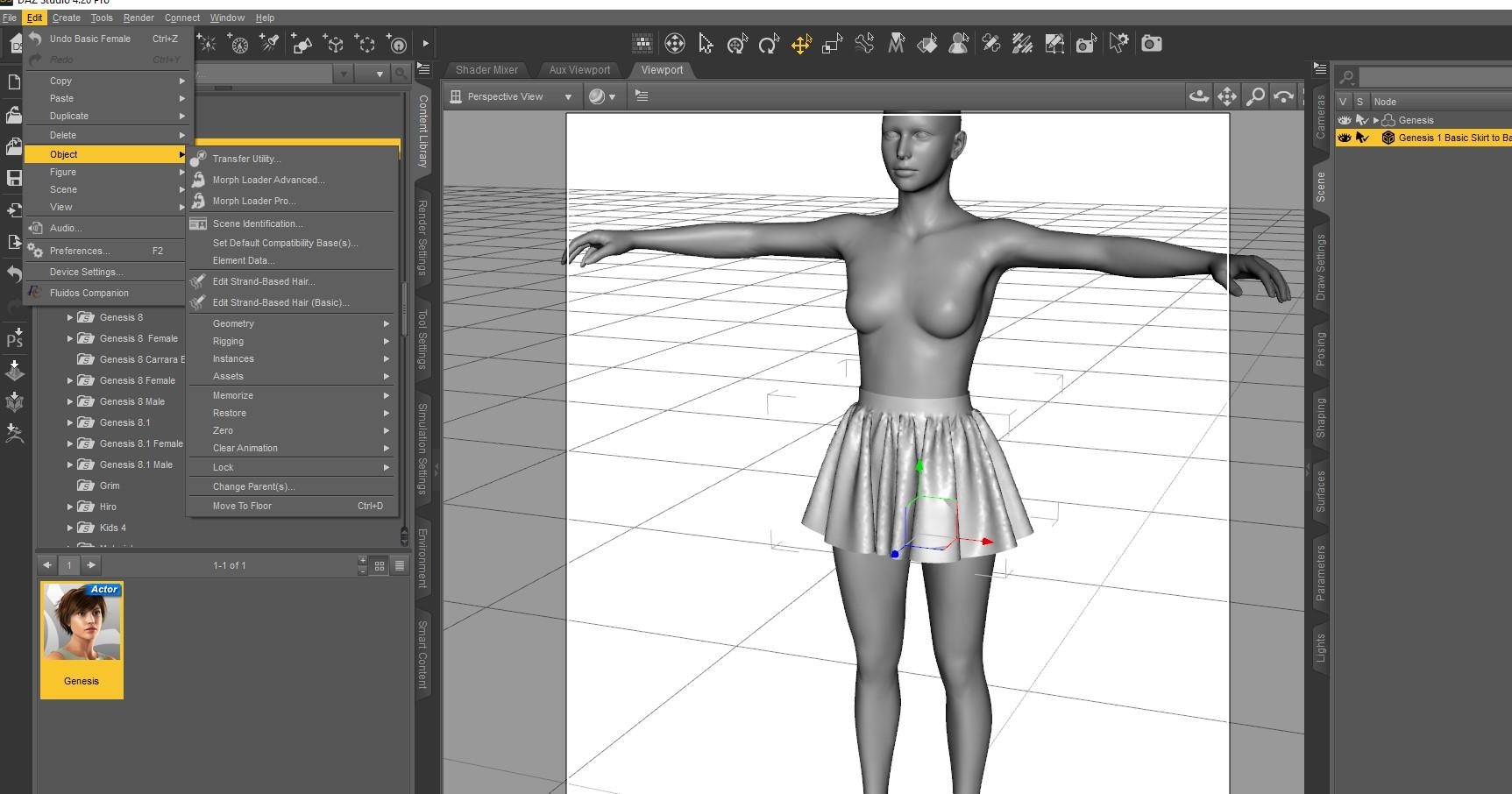1512x794 pixels.
Task: Activate the Translate tool
Action: pos(801,43)
